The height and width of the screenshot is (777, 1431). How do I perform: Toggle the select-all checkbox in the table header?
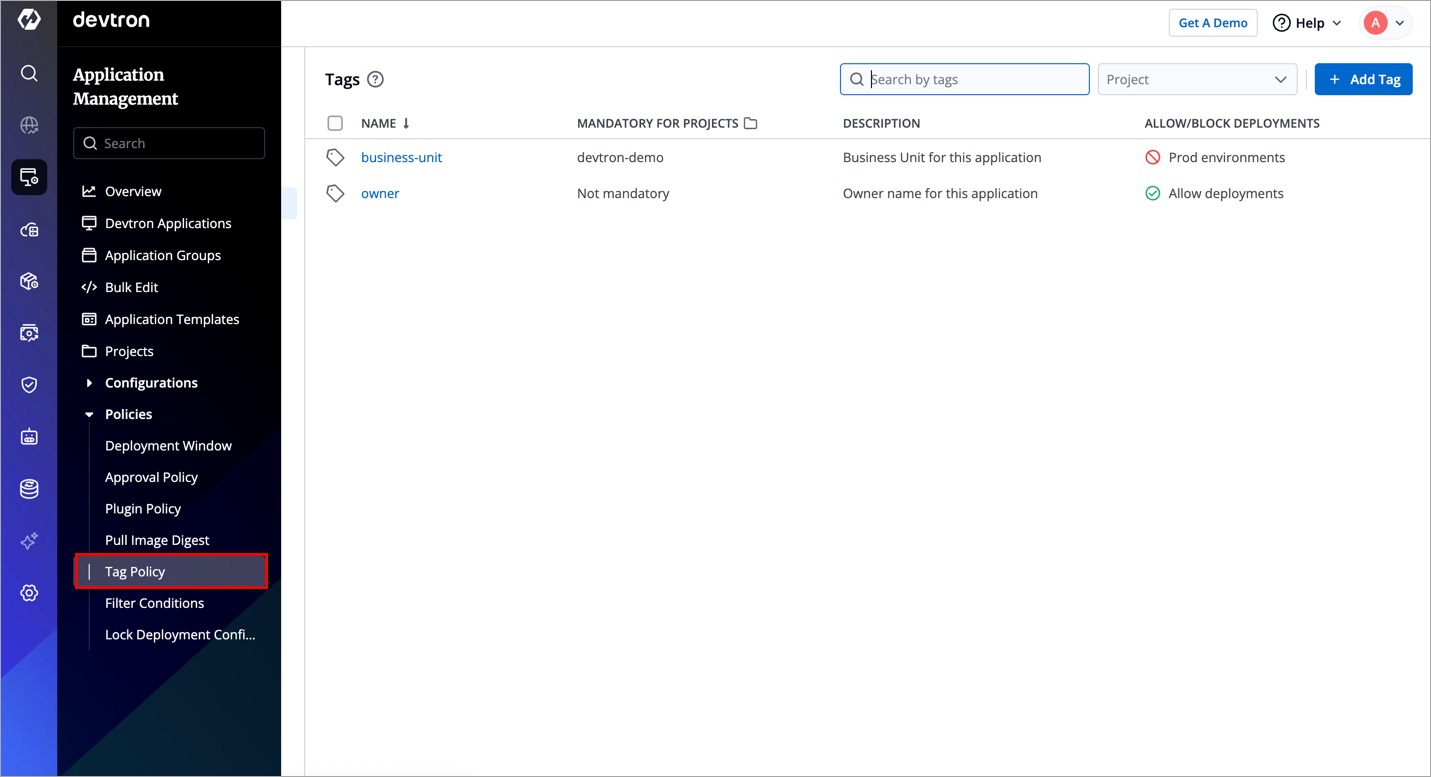335,124
